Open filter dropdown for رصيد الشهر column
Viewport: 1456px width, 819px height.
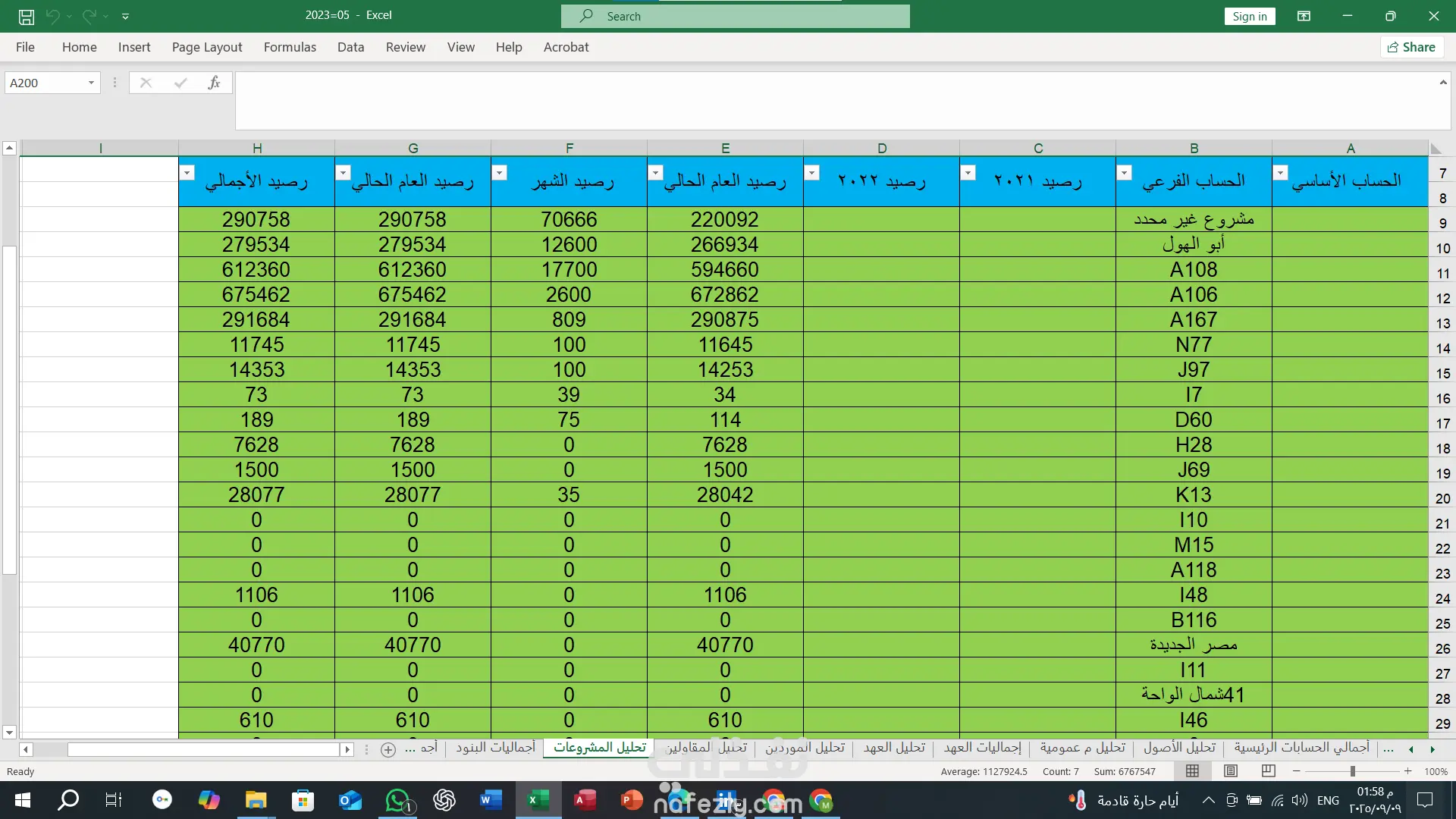tap(500, 173)
